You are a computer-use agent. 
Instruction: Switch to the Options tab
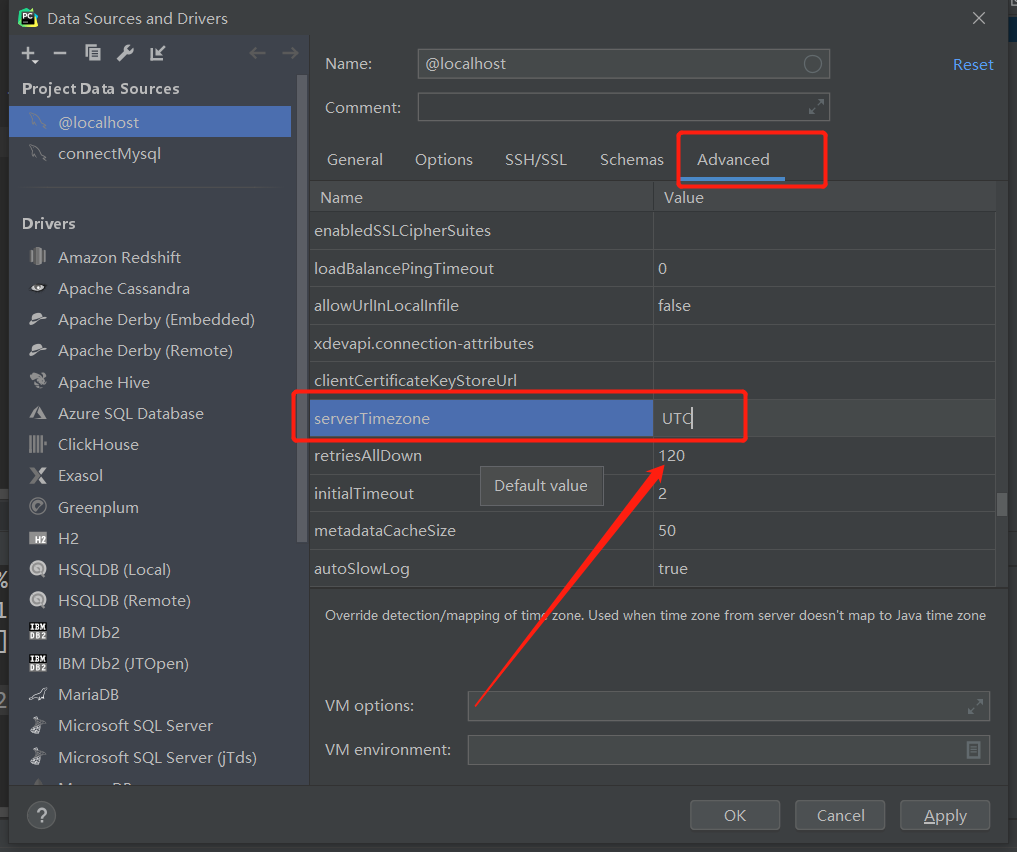coord(444,160)
